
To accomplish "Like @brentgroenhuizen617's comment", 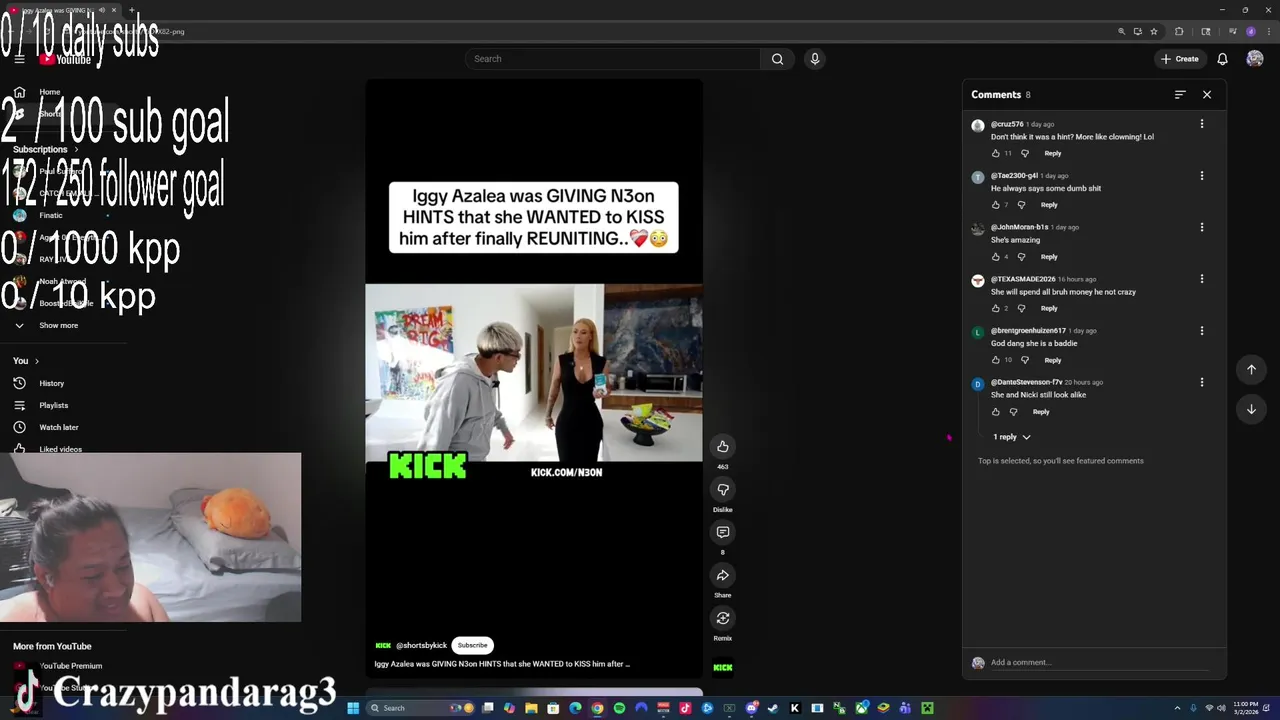I will [995, 360].
